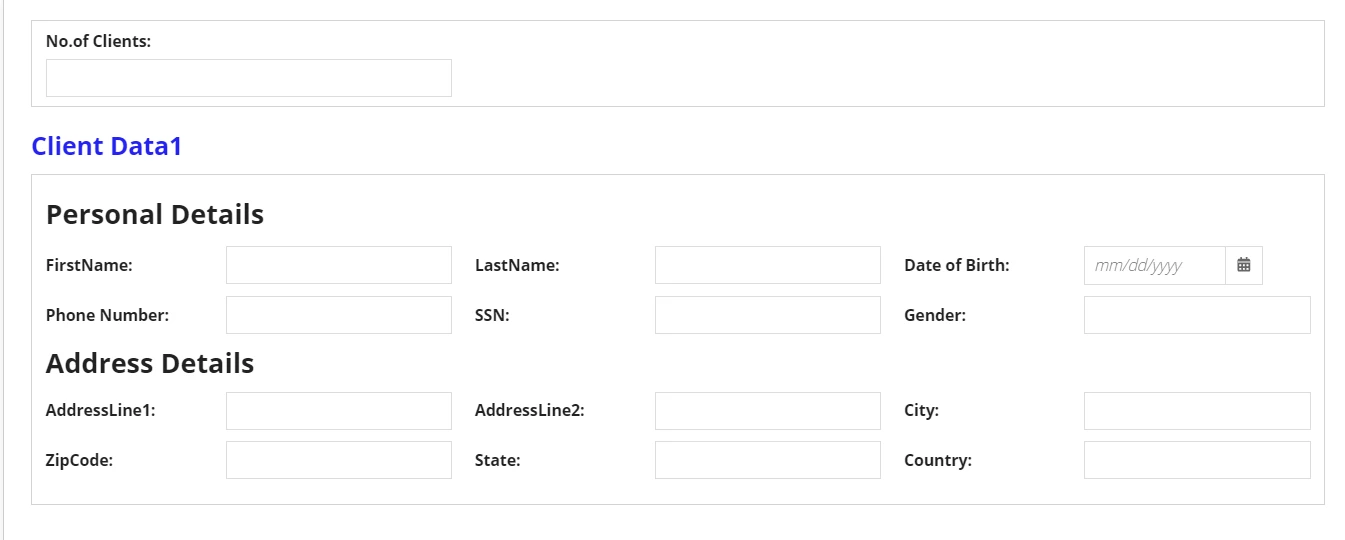This screenshot has width=1345, height=540.
Task: Focus the AddressLine2 input field
Action: (x=768, y=411)
